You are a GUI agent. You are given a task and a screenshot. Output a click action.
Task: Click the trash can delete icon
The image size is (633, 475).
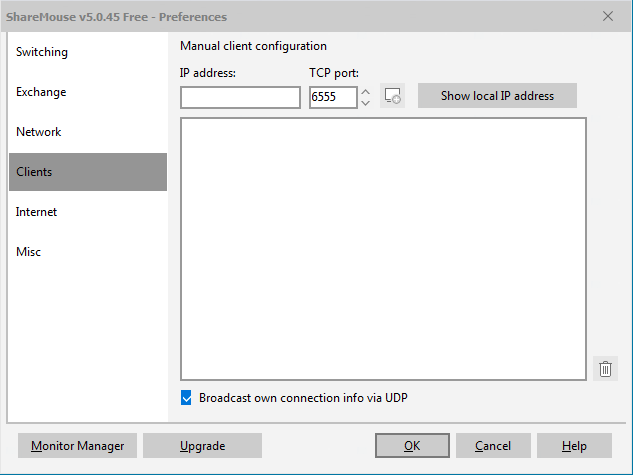(605, 368)
